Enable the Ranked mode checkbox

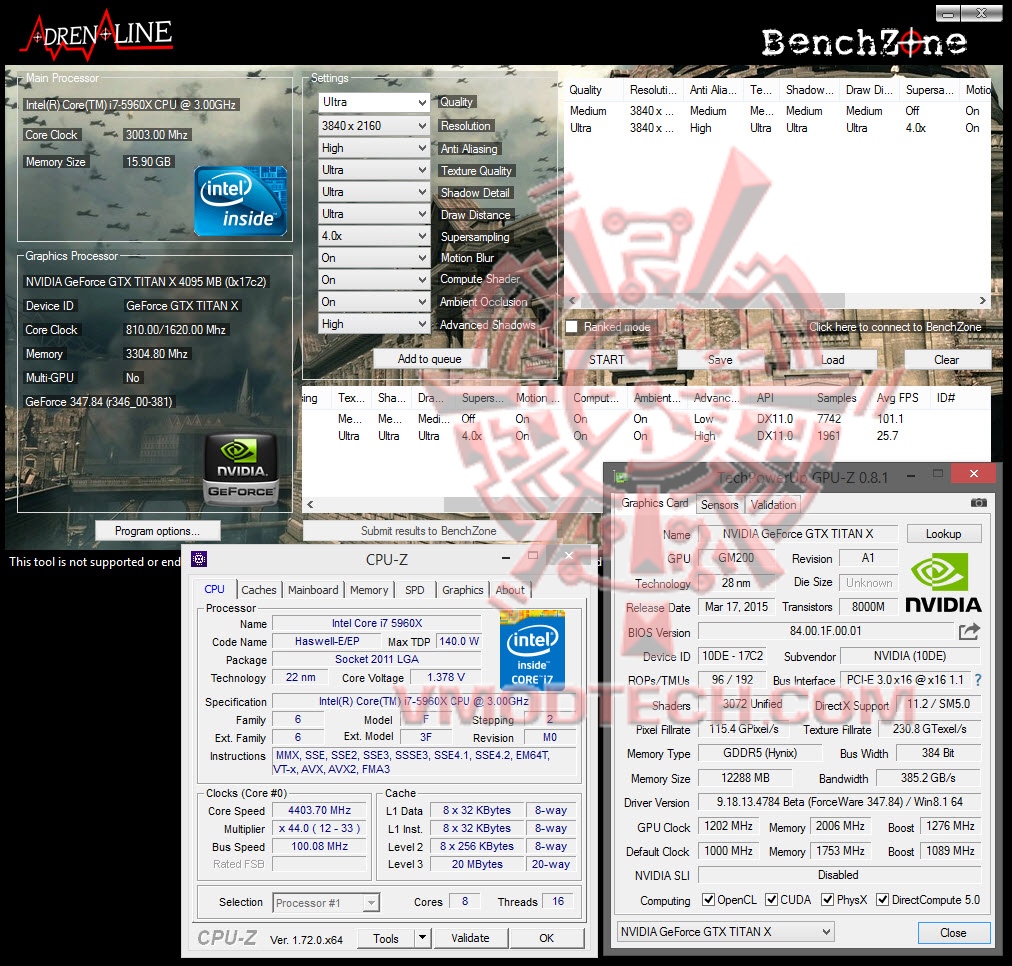[x=572, y=327]
